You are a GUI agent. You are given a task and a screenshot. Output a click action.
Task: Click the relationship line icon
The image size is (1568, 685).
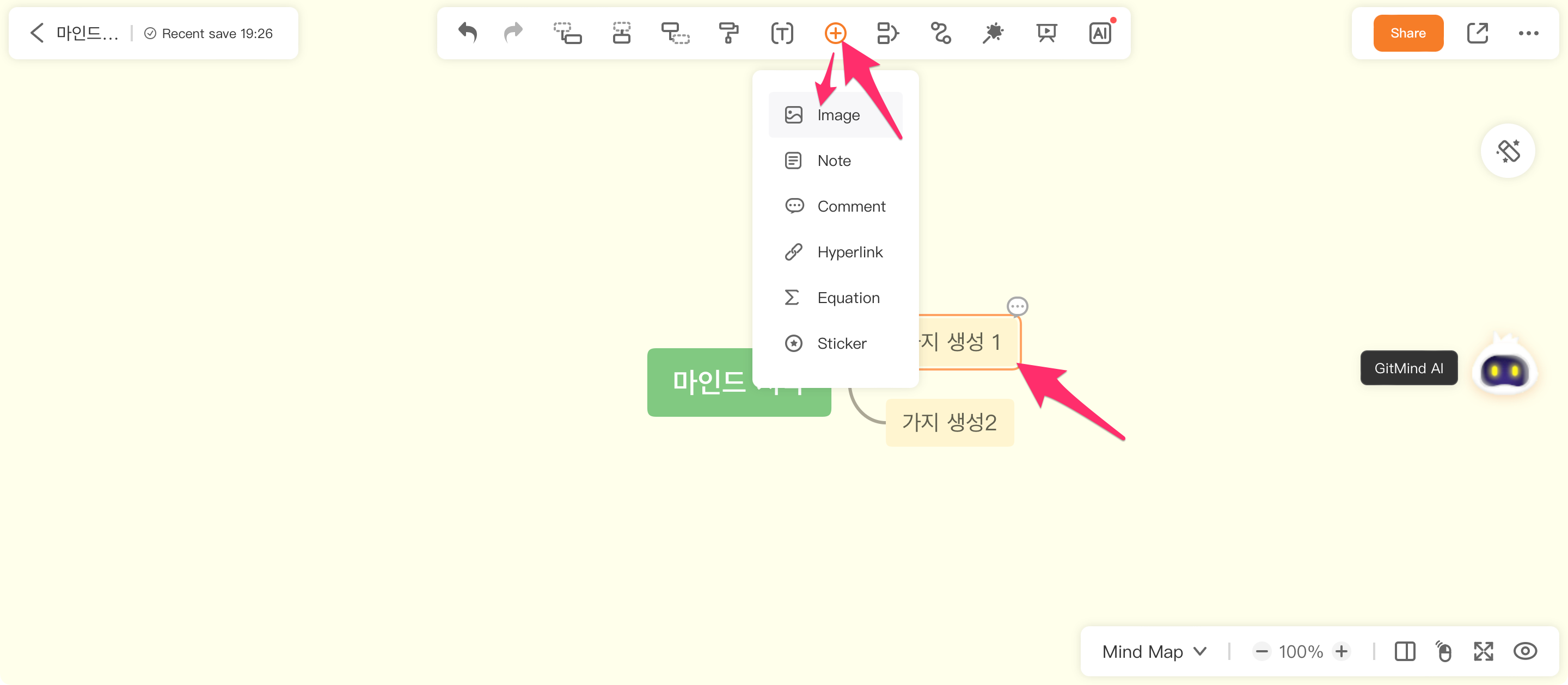(940, 33)
